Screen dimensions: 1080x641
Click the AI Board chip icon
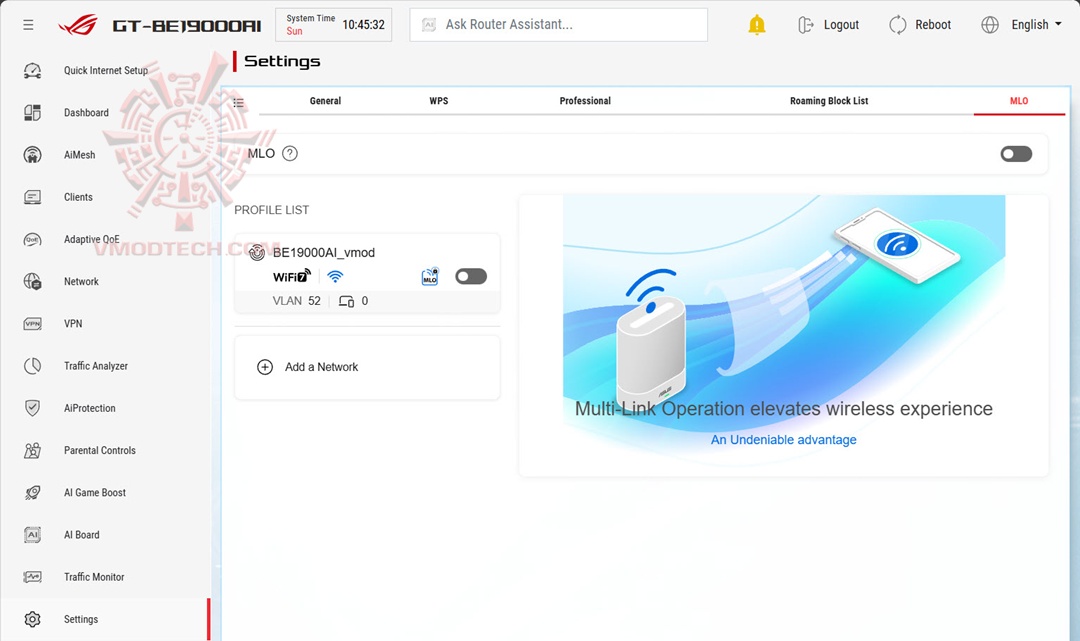(x=32, y=534)
